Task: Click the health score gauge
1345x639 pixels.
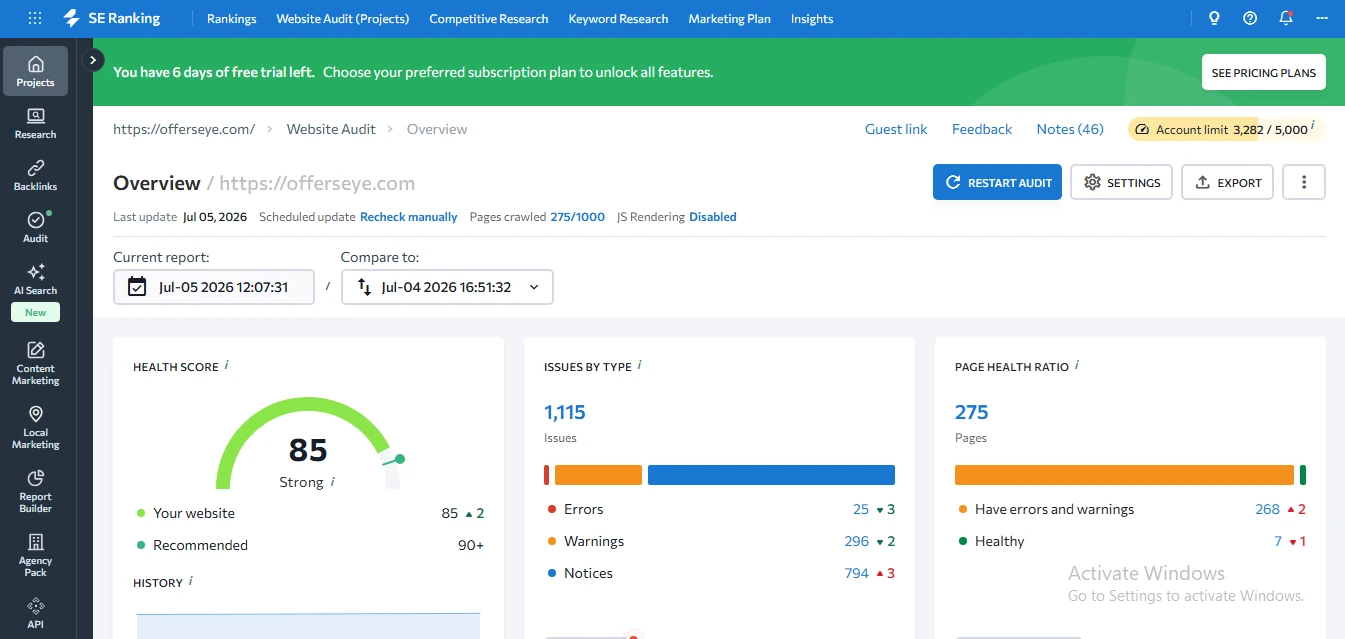Action: click(308, 443)
